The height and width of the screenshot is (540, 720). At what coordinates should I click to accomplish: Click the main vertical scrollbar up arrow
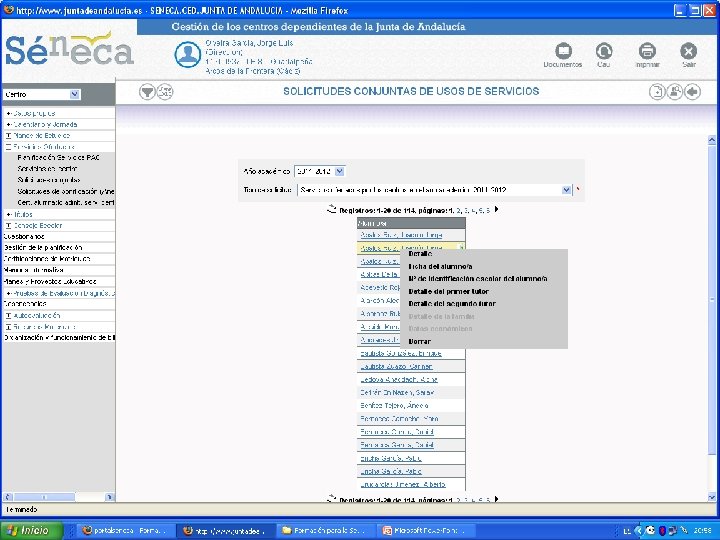click(x=712, y=140)
